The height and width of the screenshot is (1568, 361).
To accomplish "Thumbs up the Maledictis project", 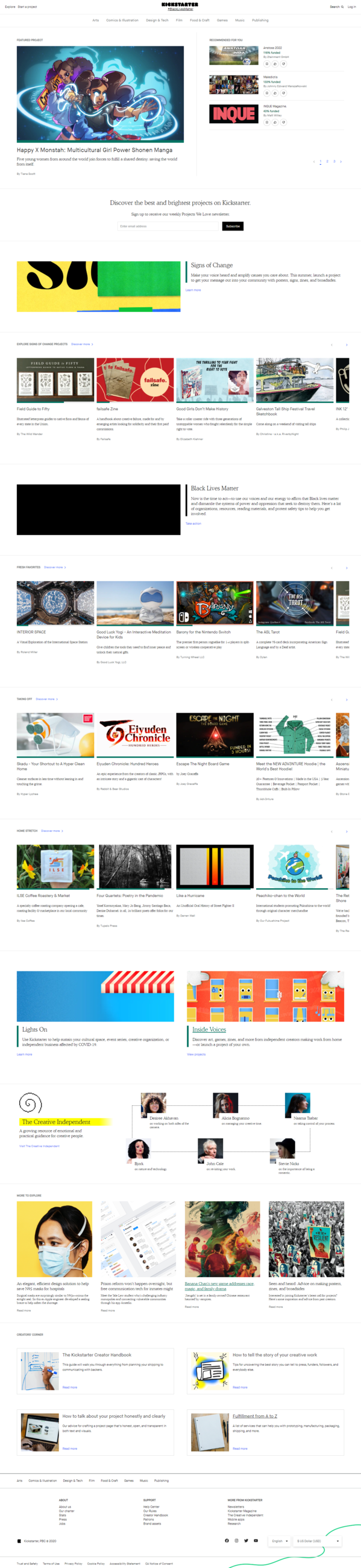I will coord(275,93).
